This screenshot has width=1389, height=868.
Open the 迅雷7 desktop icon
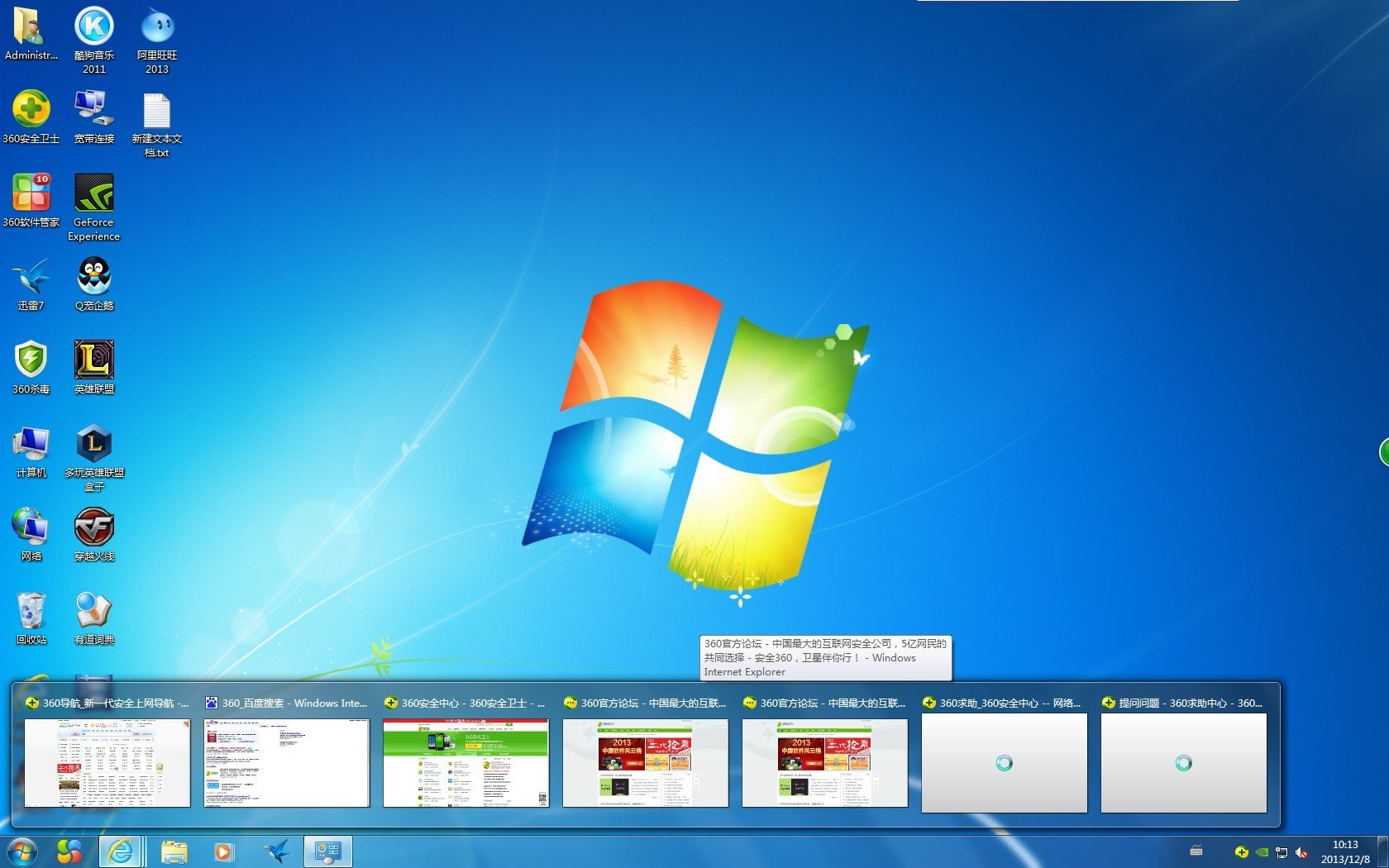point(31,277)
